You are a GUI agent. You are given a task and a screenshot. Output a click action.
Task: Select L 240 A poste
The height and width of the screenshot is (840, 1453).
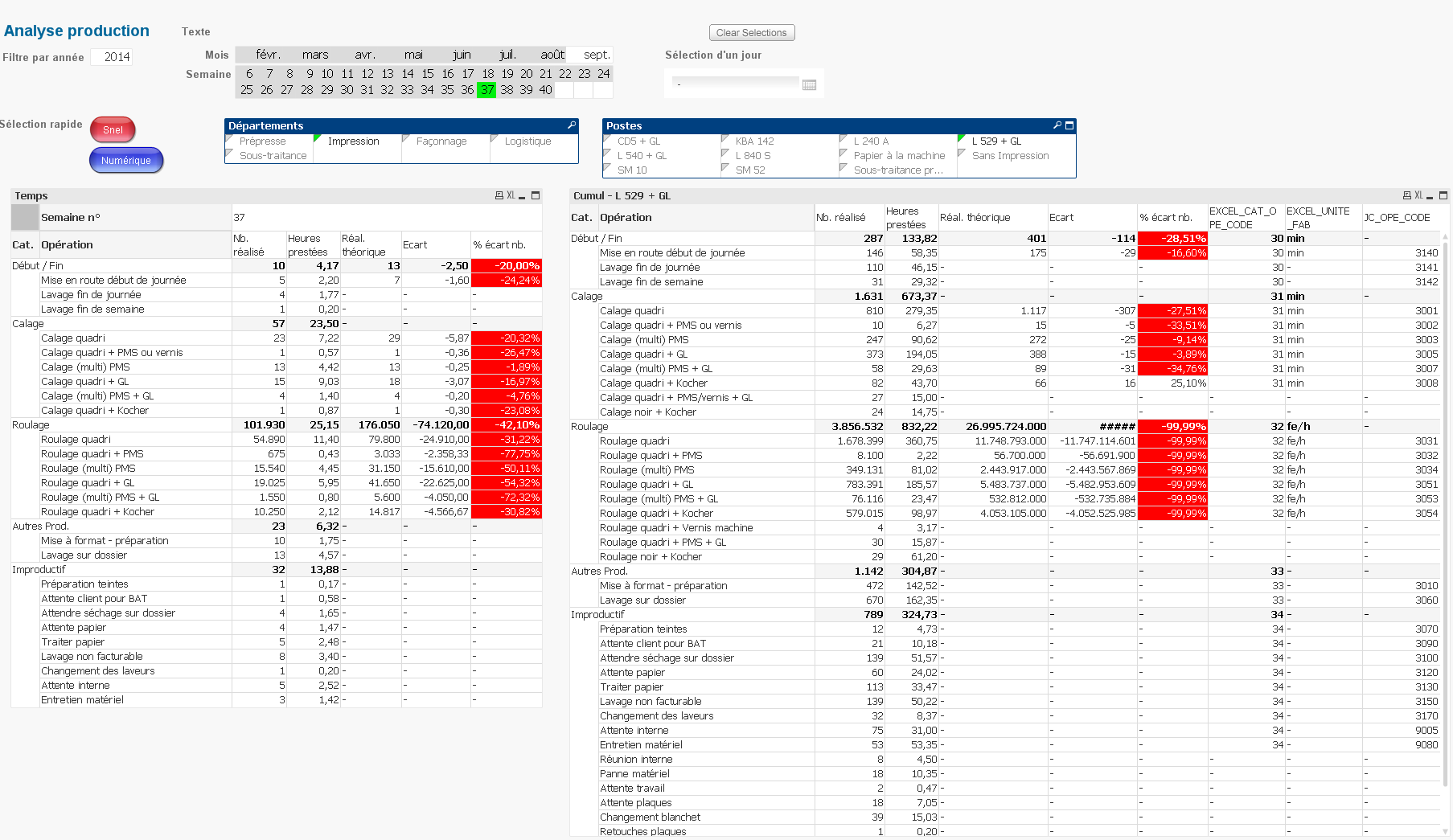tap(899, 141)
